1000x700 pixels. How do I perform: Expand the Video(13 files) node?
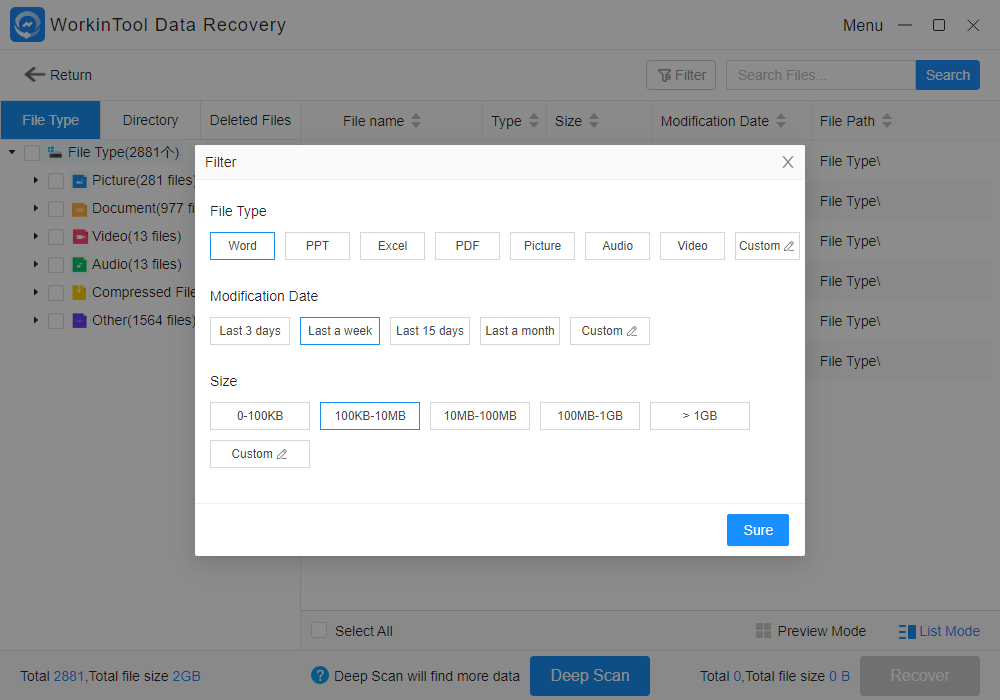(x=36, y=237)
